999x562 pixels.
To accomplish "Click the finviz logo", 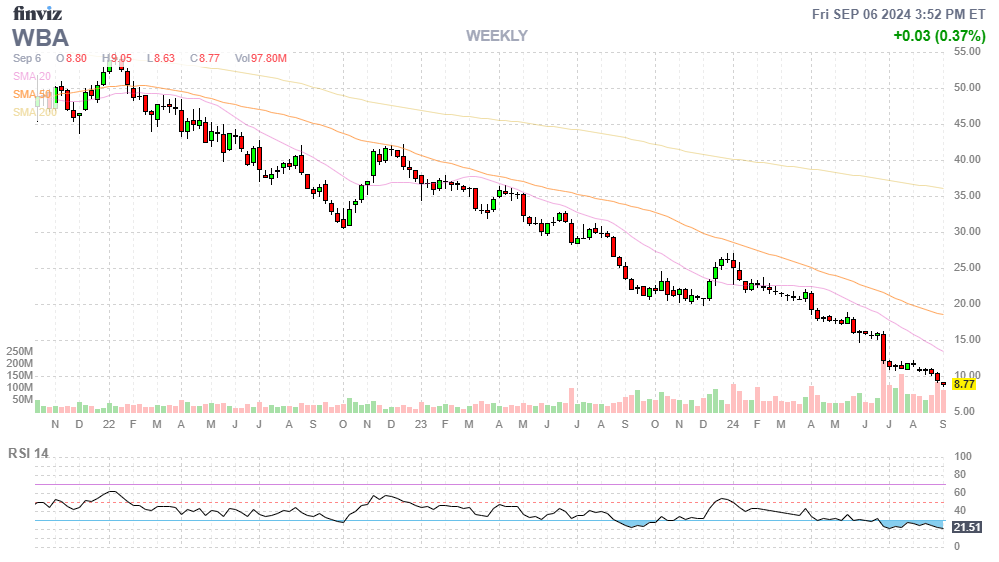I will tap(40, 14).
